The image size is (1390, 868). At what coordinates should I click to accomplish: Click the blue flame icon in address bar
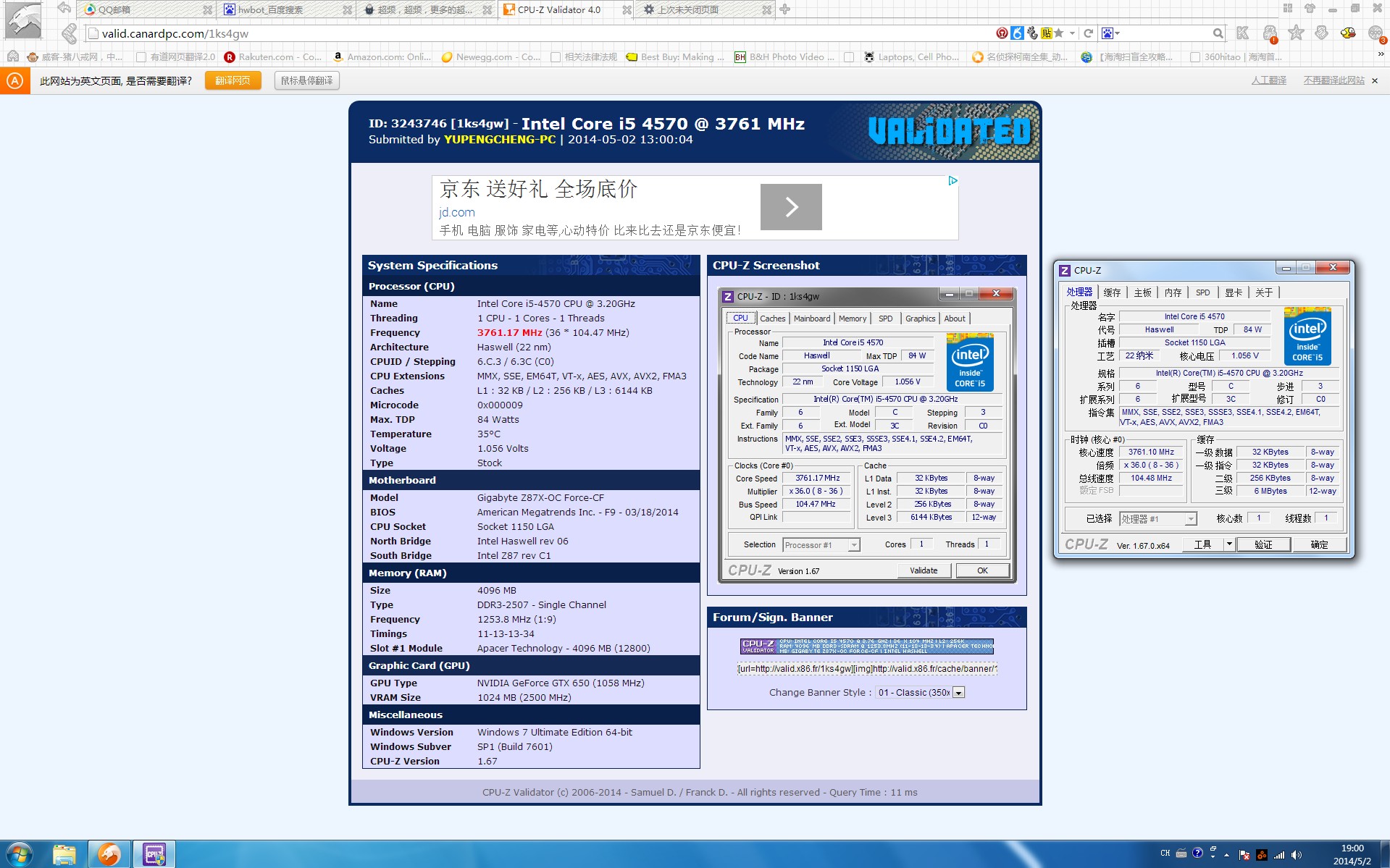[x=1017, y=33]
